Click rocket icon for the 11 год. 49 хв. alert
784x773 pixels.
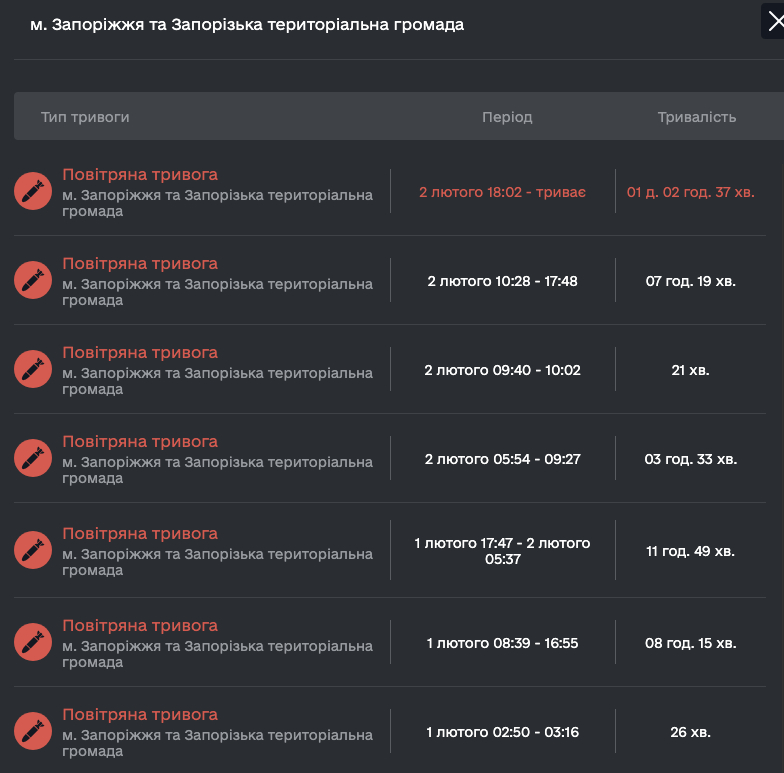pos(33,549)
